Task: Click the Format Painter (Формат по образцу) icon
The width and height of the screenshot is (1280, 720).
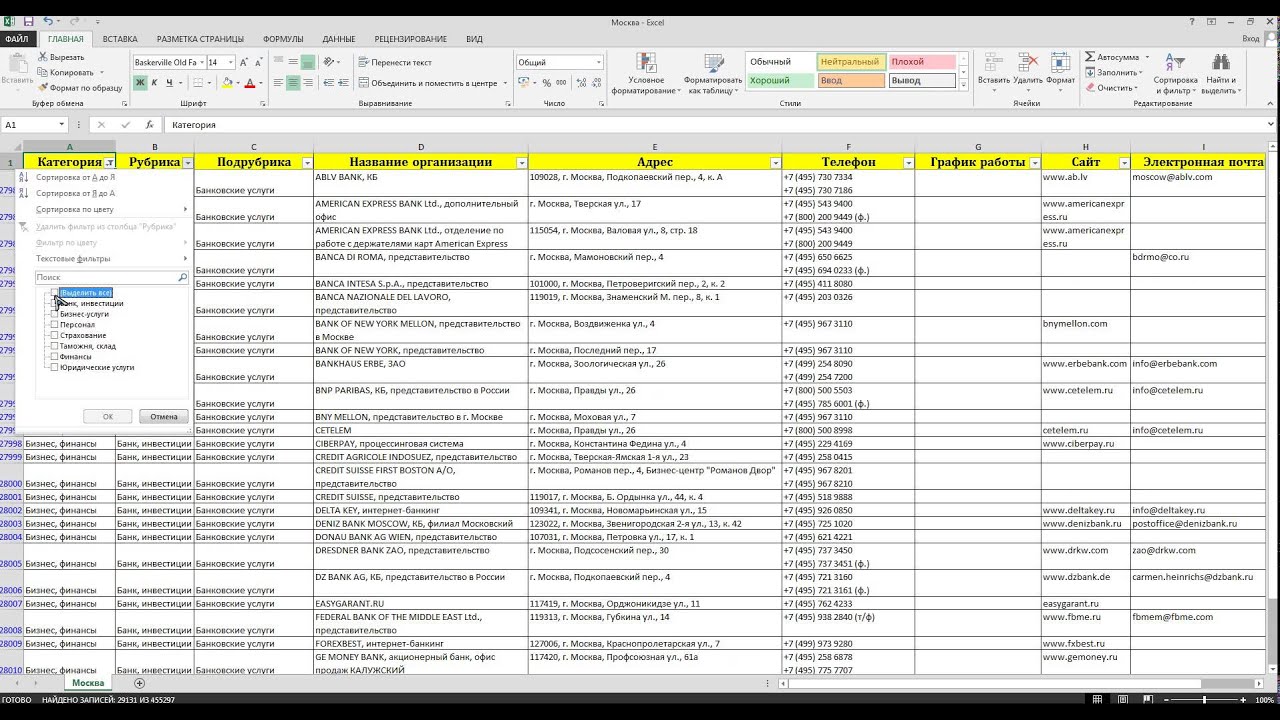Action: [43, 87]
